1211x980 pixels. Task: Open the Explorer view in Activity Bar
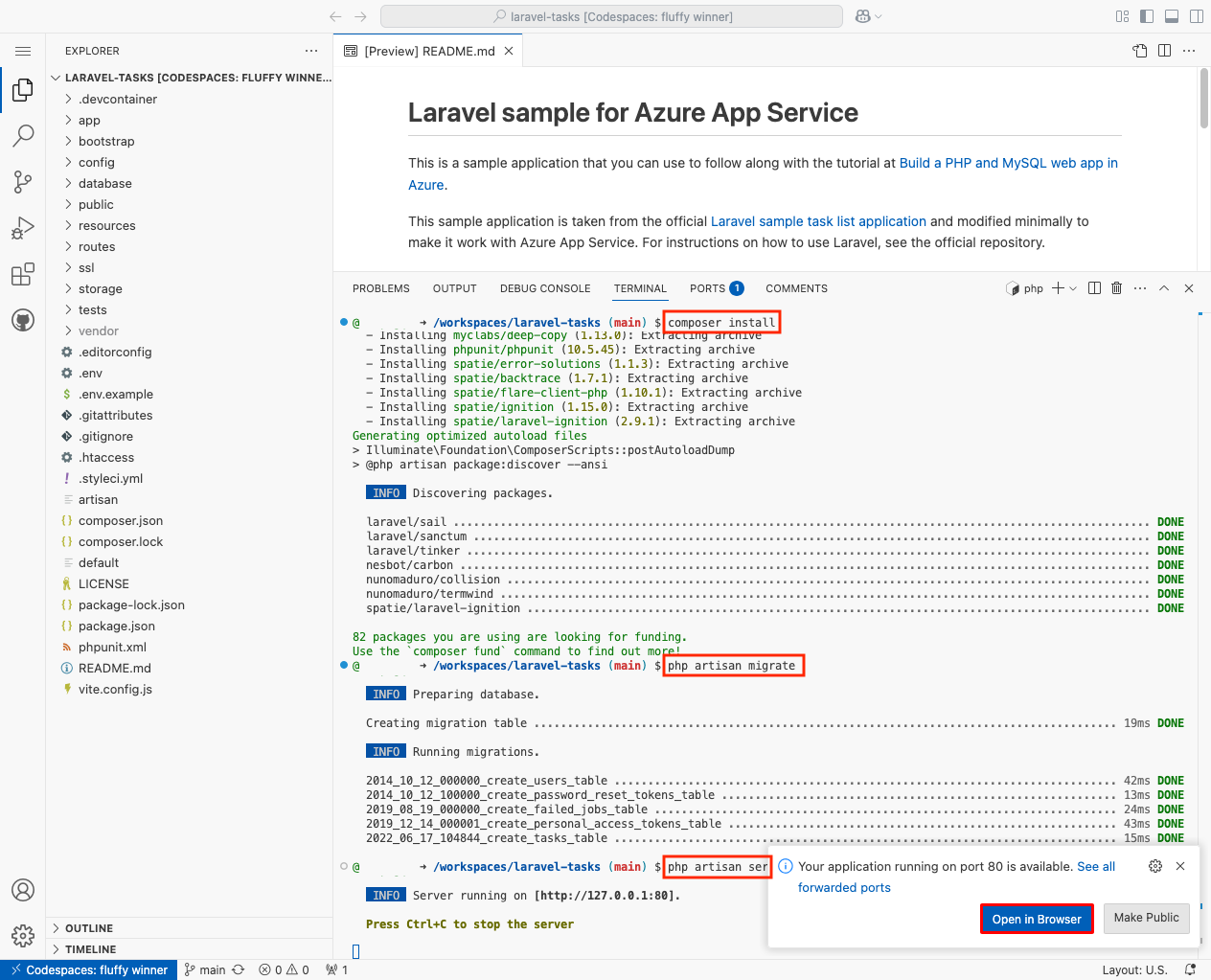[23, 89]
